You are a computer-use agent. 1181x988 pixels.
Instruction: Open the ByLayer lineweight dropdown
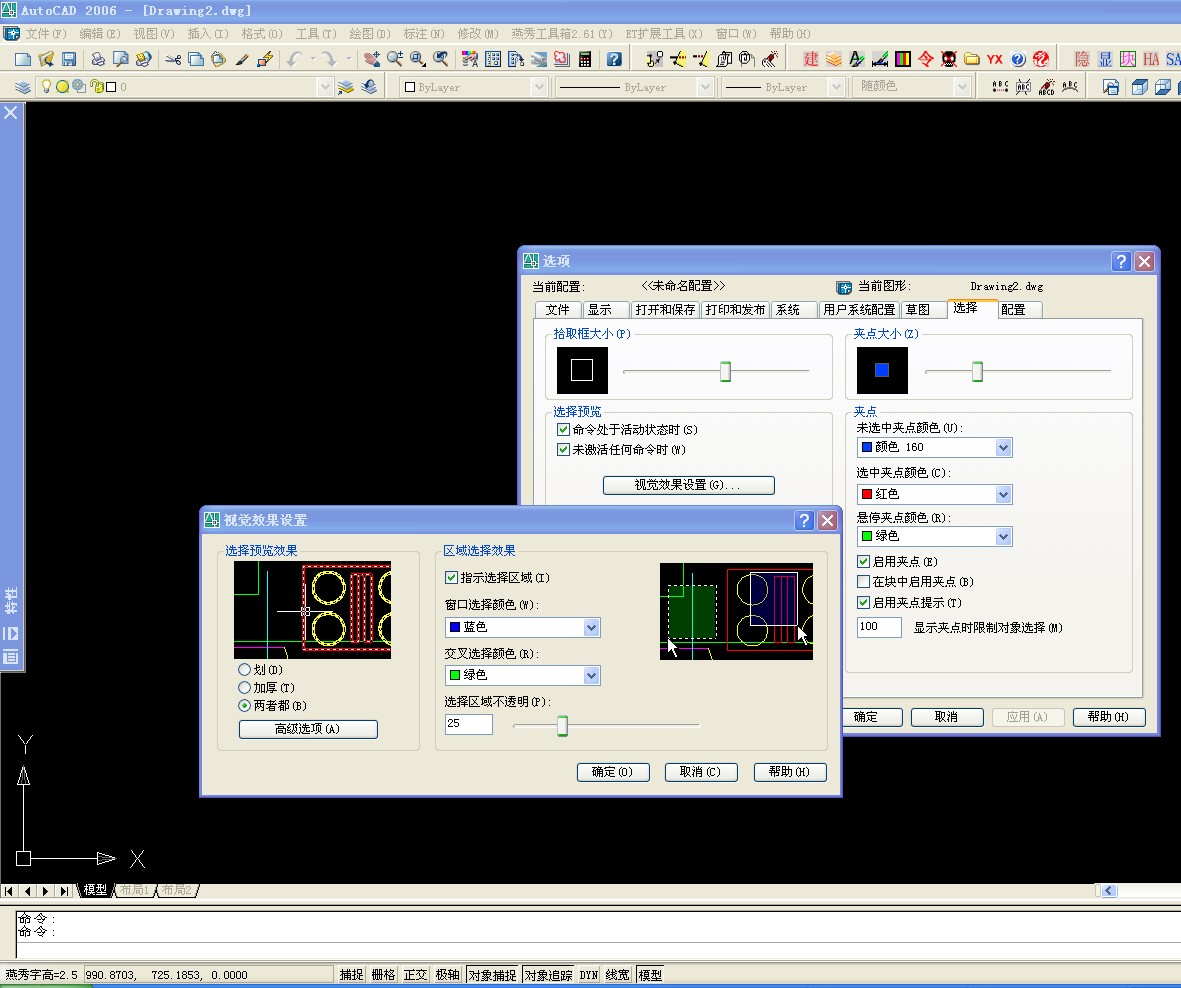[x=835, y=87]
